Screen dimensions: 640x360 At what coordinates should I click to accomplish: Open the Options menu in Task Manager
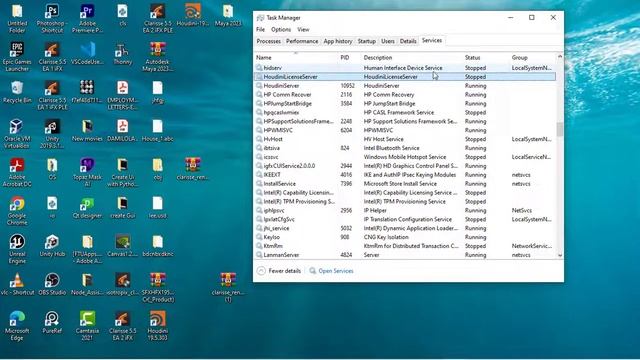[281, 29]
